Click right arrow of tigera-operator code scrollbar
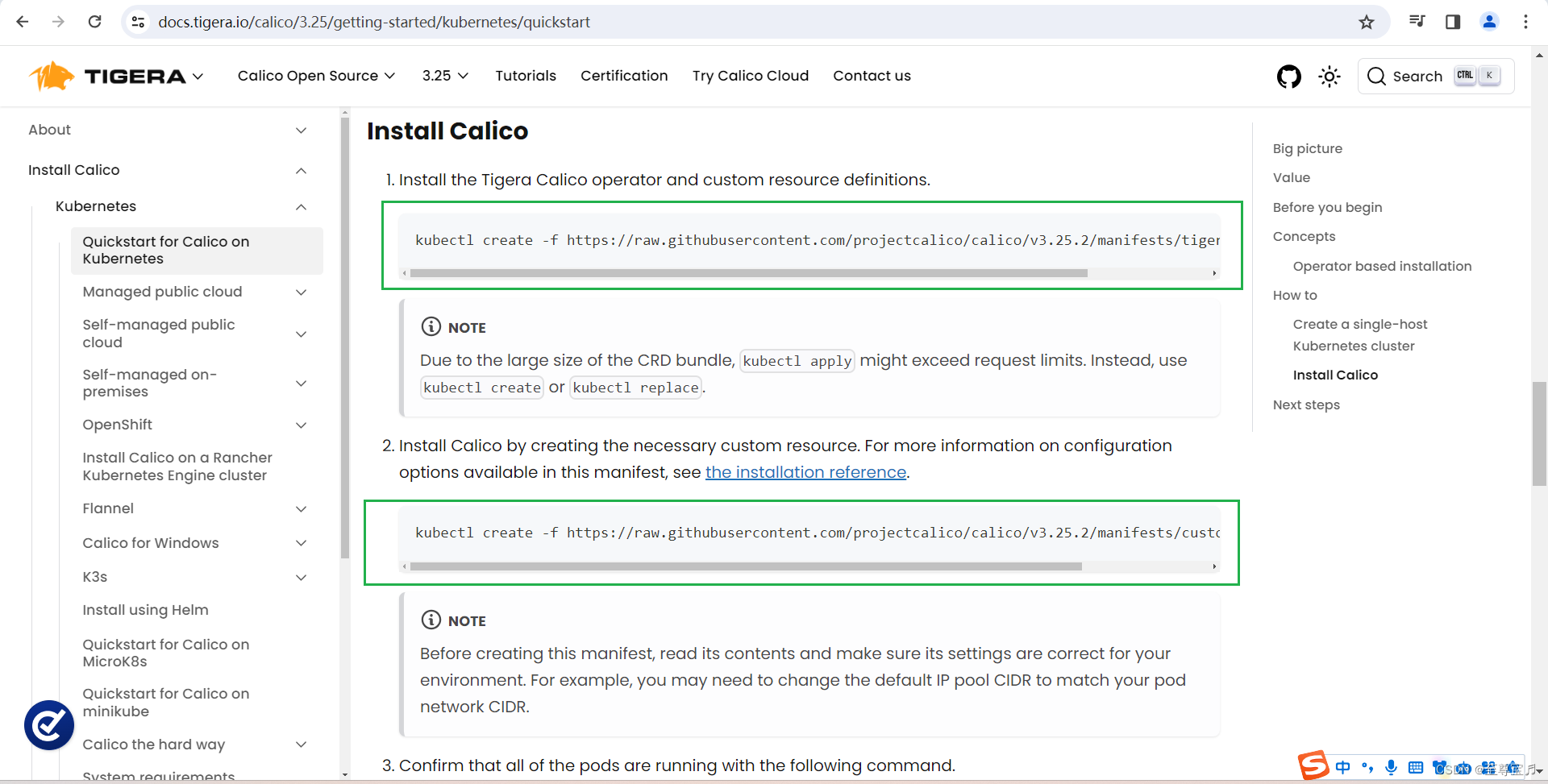The height and width of the screenshot is (784, 1548). coord(1214,273)
